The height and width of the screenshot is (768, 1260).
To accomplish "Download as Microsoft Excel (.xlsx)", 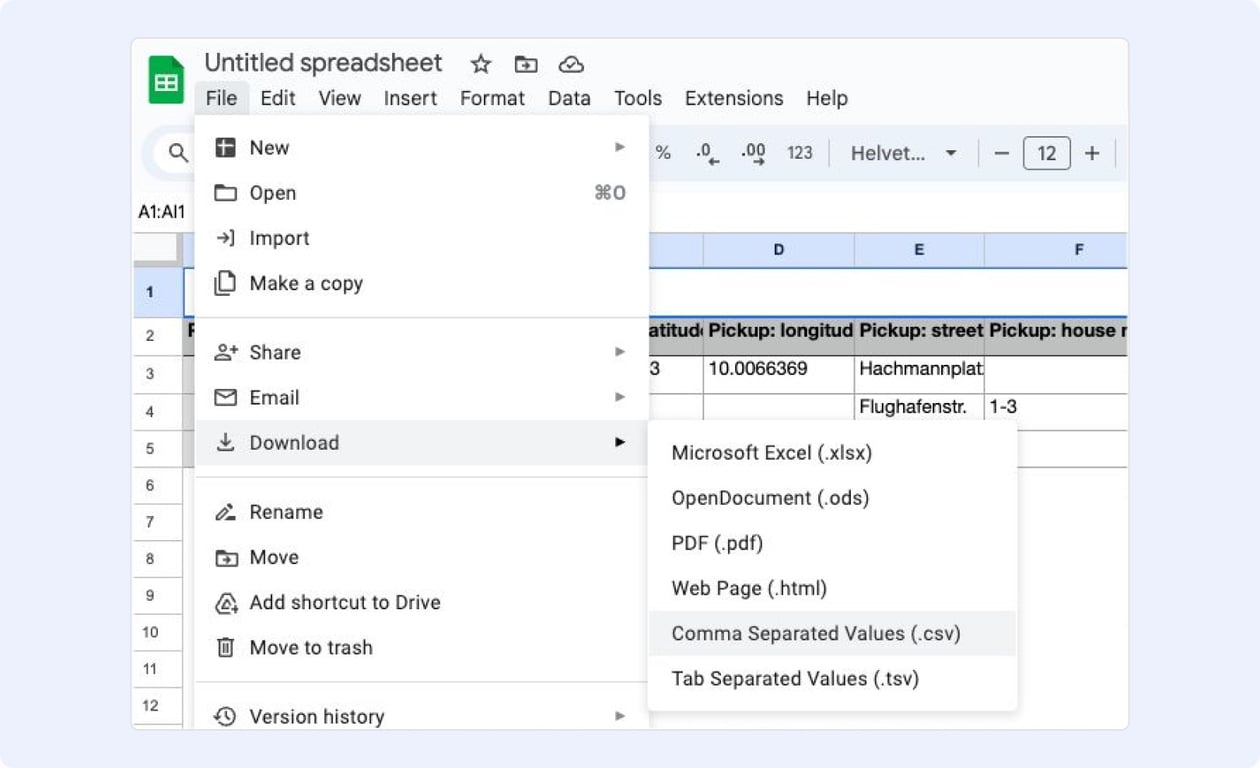I will (832, 453).
